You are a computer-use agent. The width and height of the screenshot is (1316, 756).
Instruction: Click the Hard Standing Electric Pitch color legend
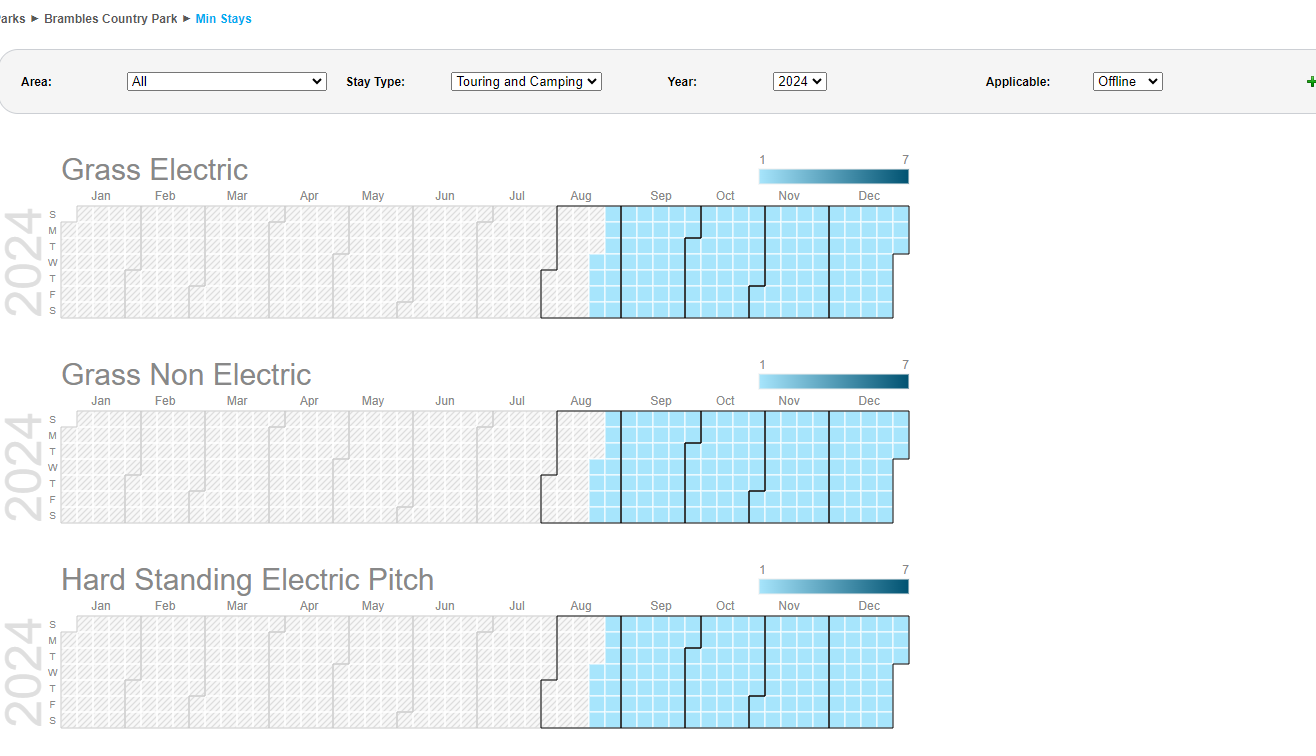(x=833, y=587)
